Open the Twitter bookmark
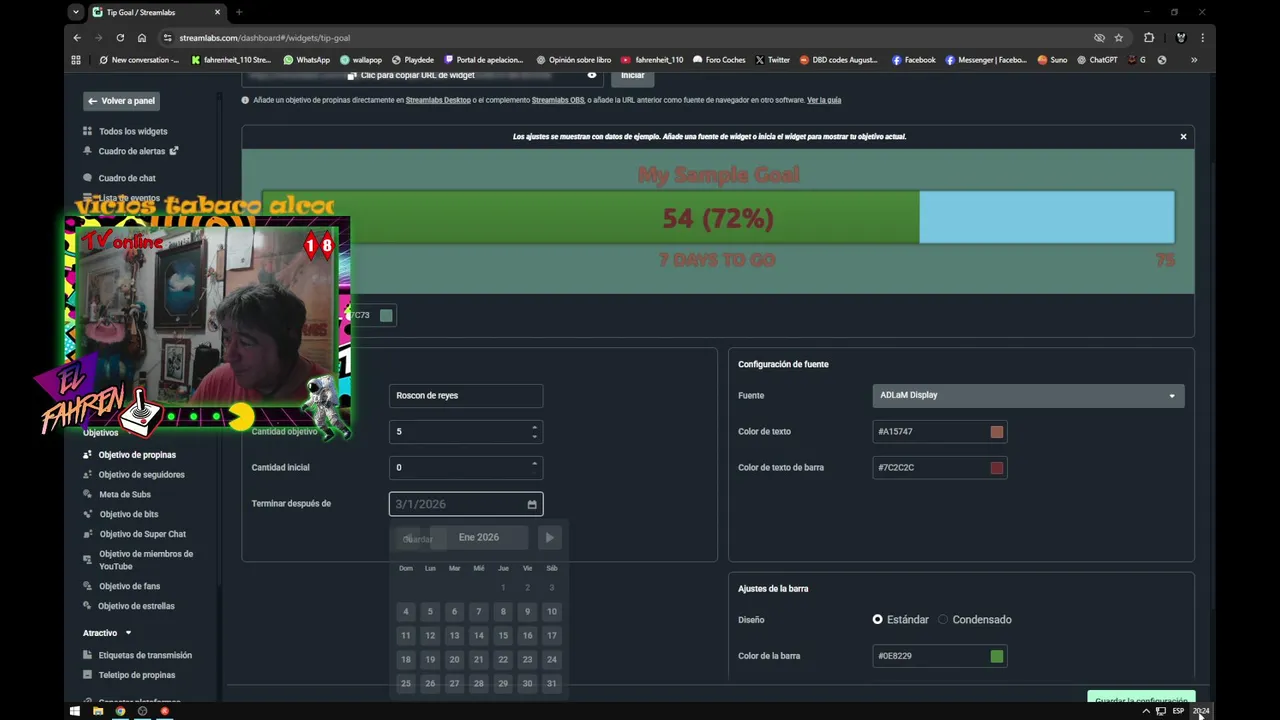 pyautogui.click(x=773, y=60)
